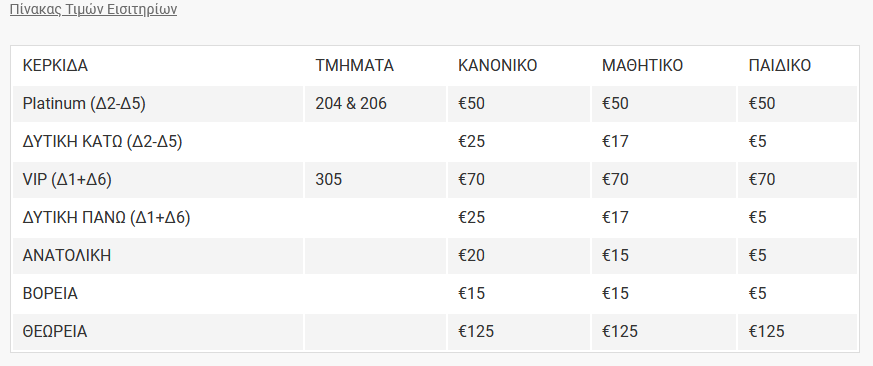
Task: Click the 305 section cell
Action: tap(328, 179)
